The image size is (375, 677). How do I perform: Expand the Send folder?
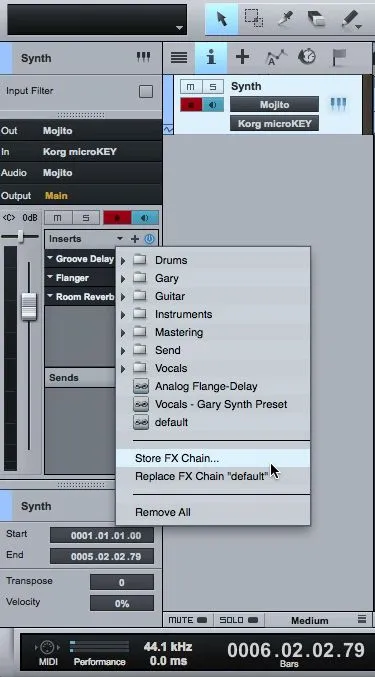123,351
